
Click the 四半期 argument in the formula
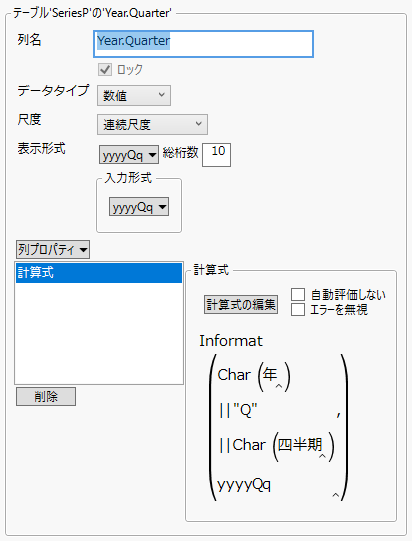[x=300, y=444]
